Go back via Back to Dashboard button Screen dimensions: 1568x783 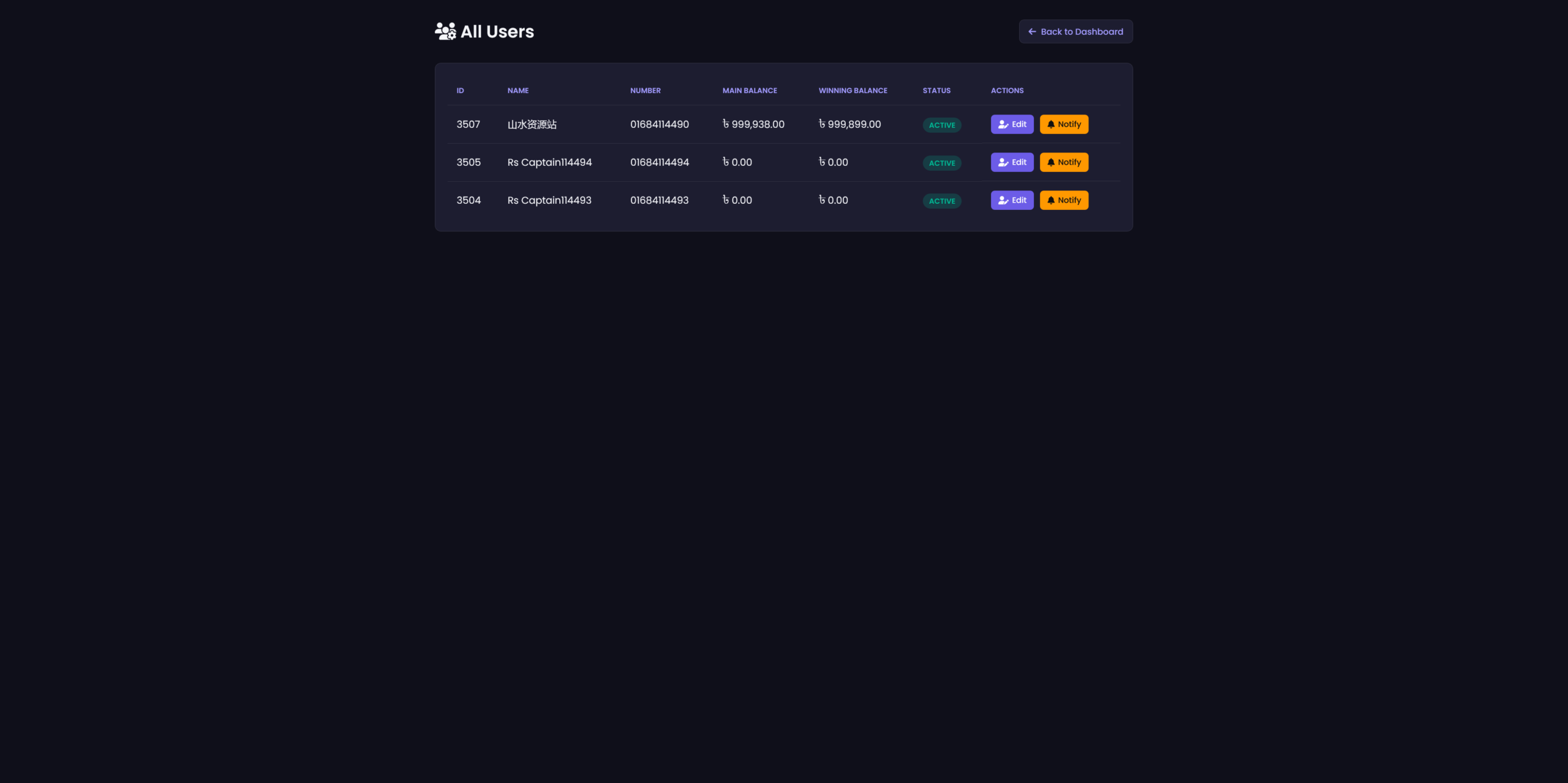click(1076, 32)
